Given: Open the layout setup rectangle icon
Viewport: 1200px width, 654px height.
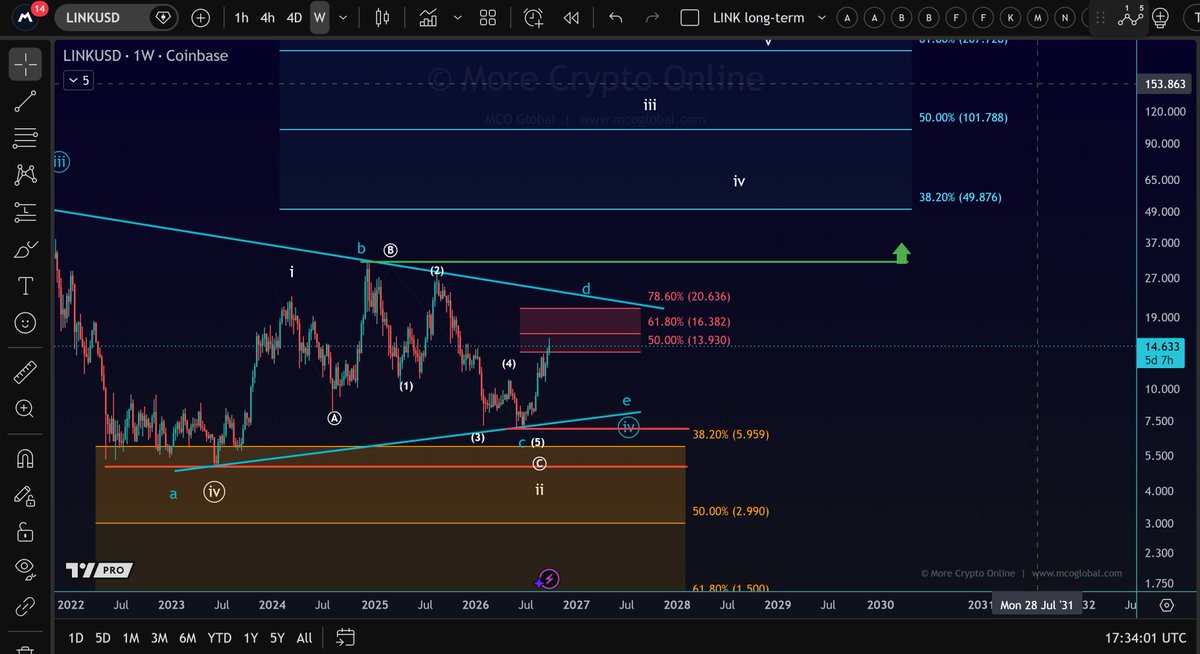Looking at the screenshot, I should click(x=689, y=17).
